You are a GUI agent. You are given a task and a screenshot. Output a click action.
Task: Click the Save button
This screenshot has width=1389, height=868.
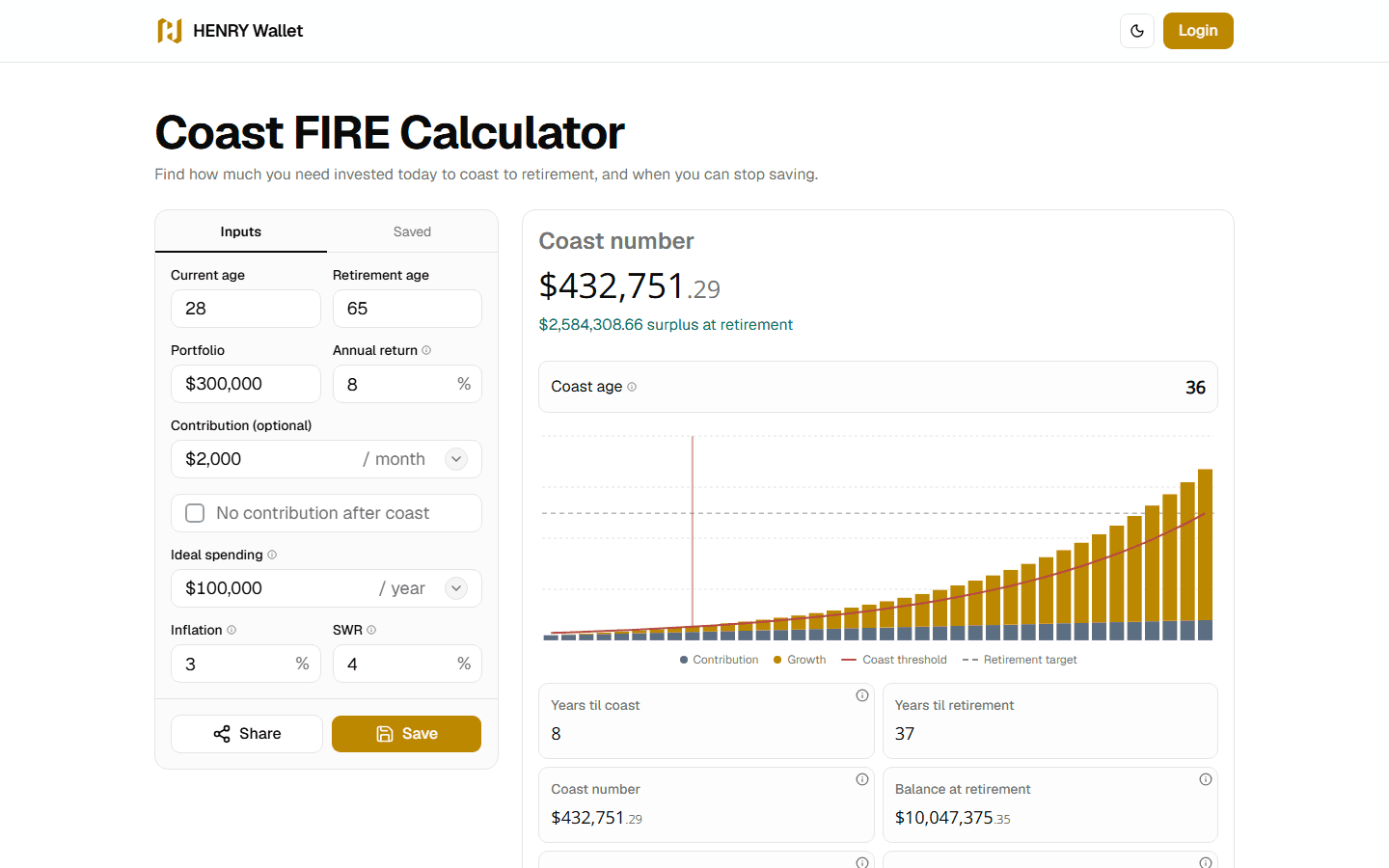(x=406, y=734)
